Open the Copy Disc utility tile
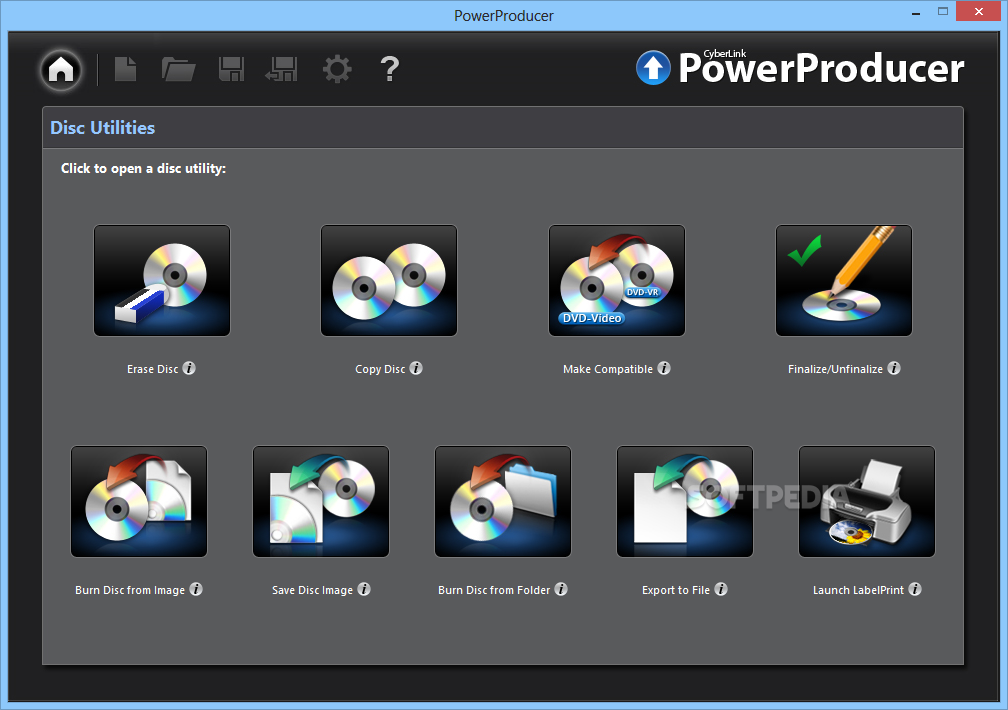This screenshot has width=1008, height=710. [x=389, y=280]
